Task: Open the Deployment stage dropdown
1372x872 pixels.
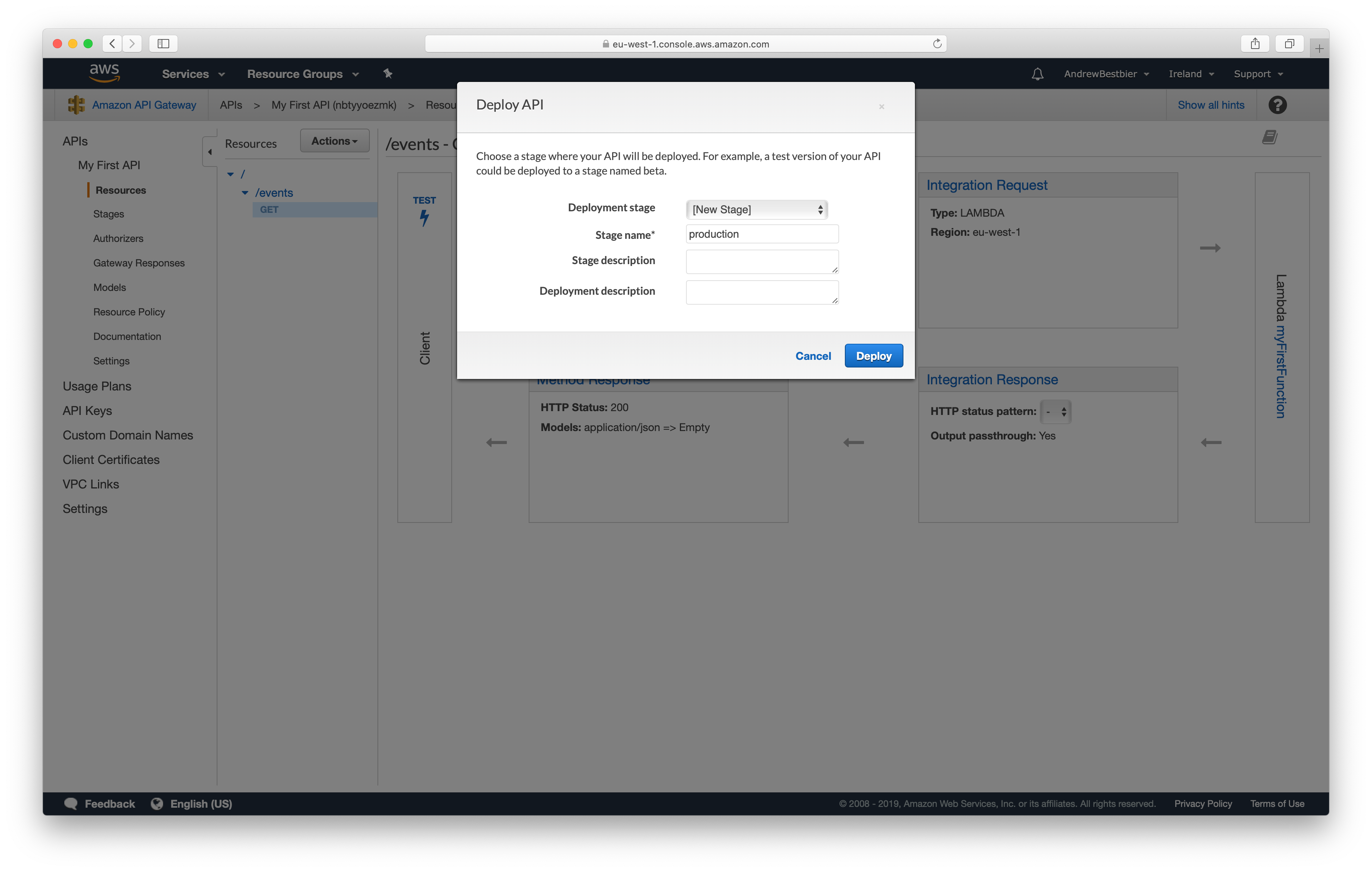Action: [x=756, y=210]
